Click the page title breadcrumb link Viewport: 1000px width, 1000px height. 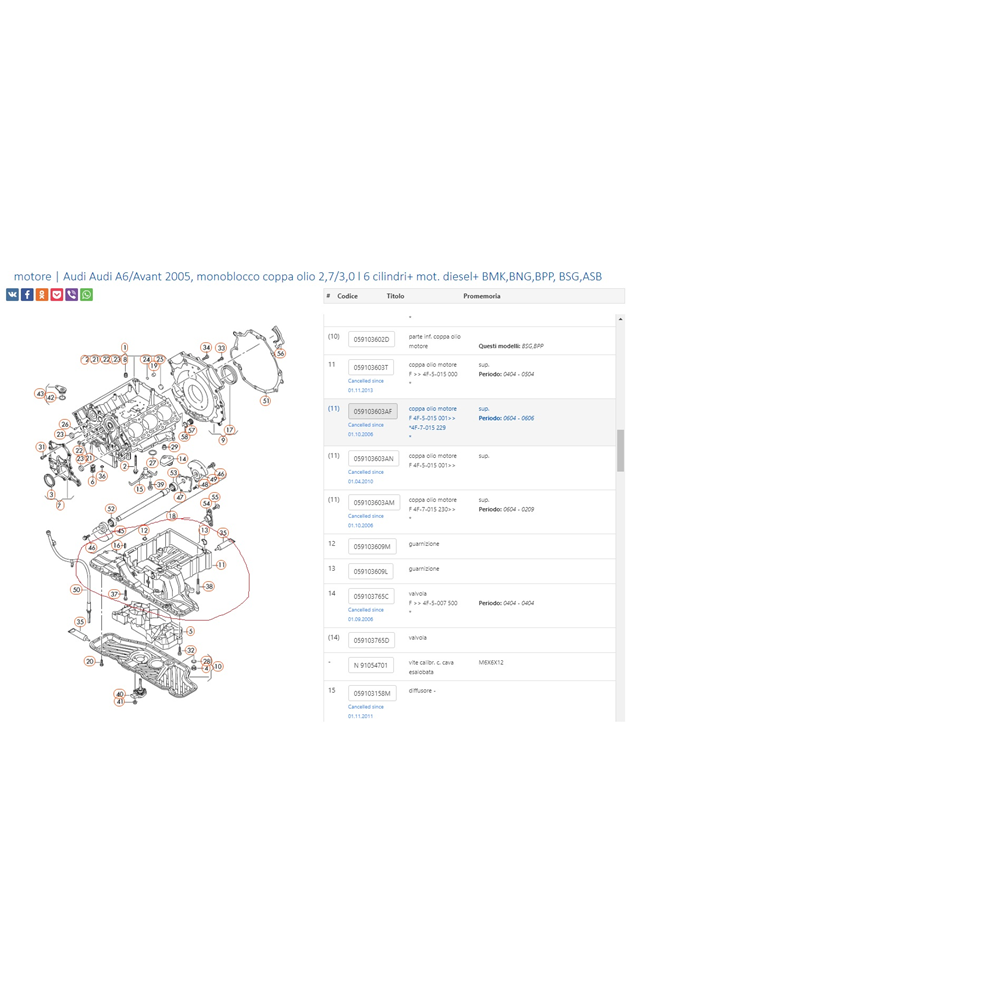click(308, 276)
